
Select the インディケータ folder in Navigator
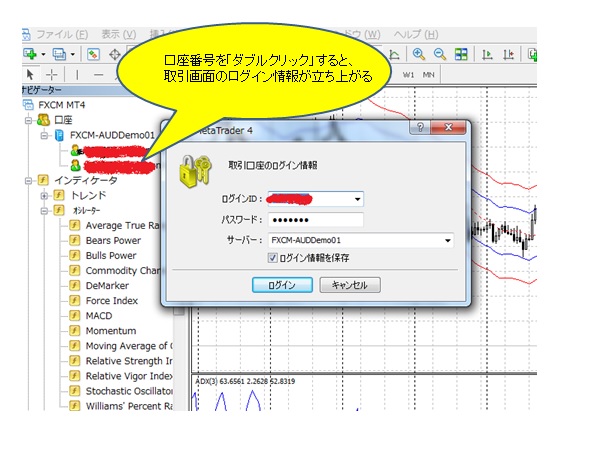click(x=86, y=180)
